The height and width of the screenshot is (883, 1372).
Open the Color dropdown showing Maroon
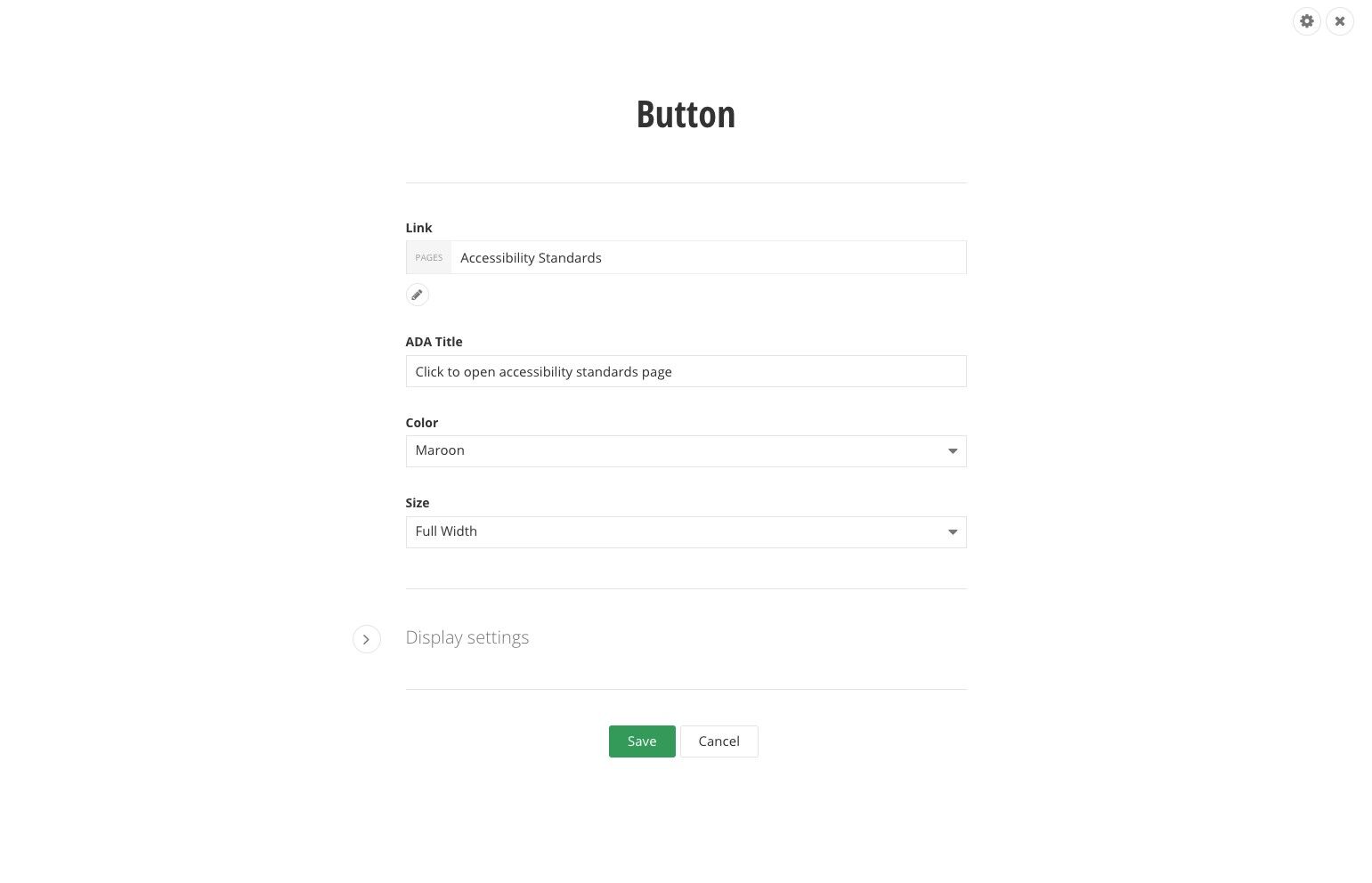[x=686, y=451]
